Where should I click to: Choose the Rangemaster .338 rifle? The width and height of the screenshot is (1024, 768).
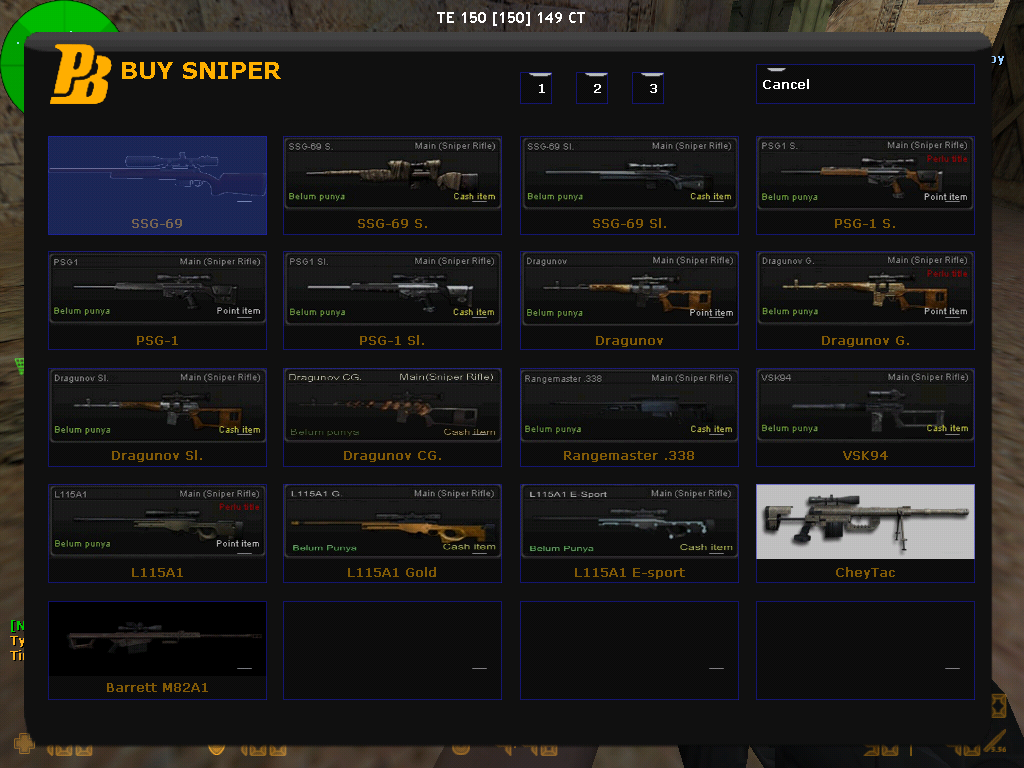point(629,417)
